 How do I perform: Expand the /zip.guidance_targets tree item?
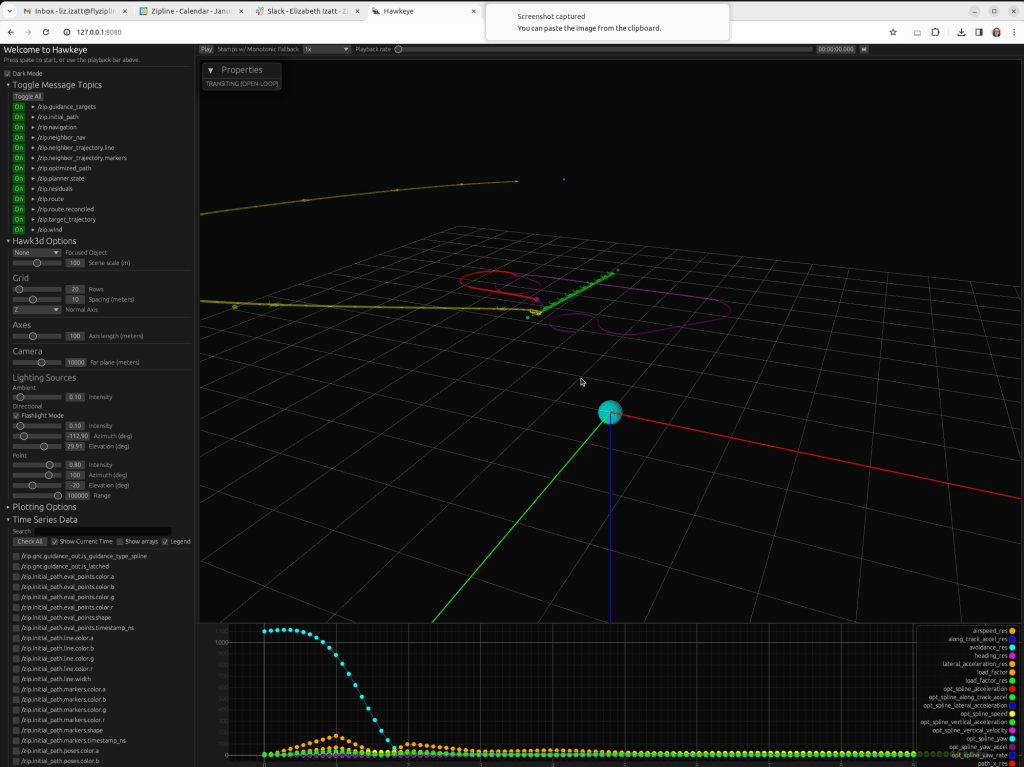click(33, 106)
